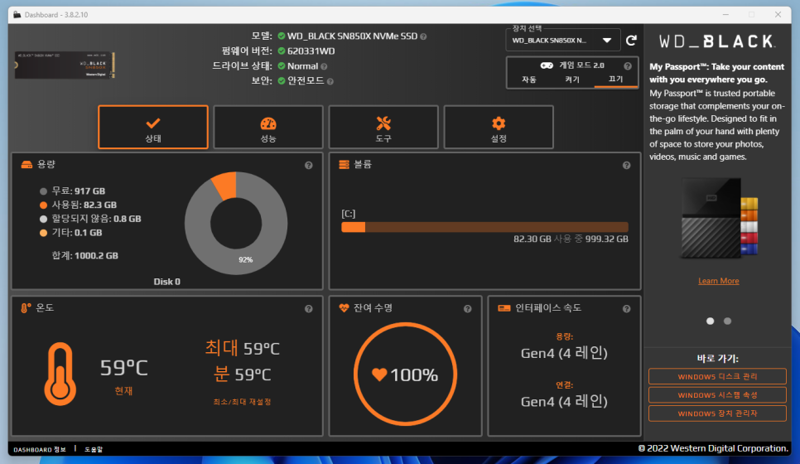Click the Gen4 (4 레인) capacity value
This screenshot has height=464, width=800.
click(x=564, y=353)
